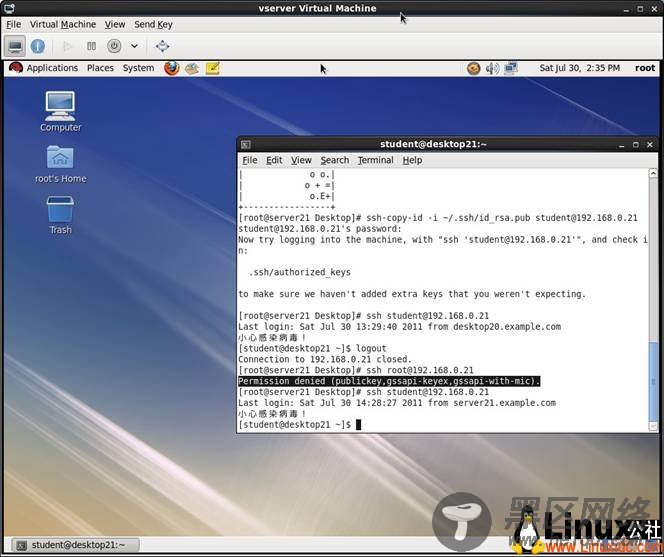This screenshot has width=664, height=557.
Task: Open the vserver window menu icon
Action: pyautogui.click(x=9, y=8)
